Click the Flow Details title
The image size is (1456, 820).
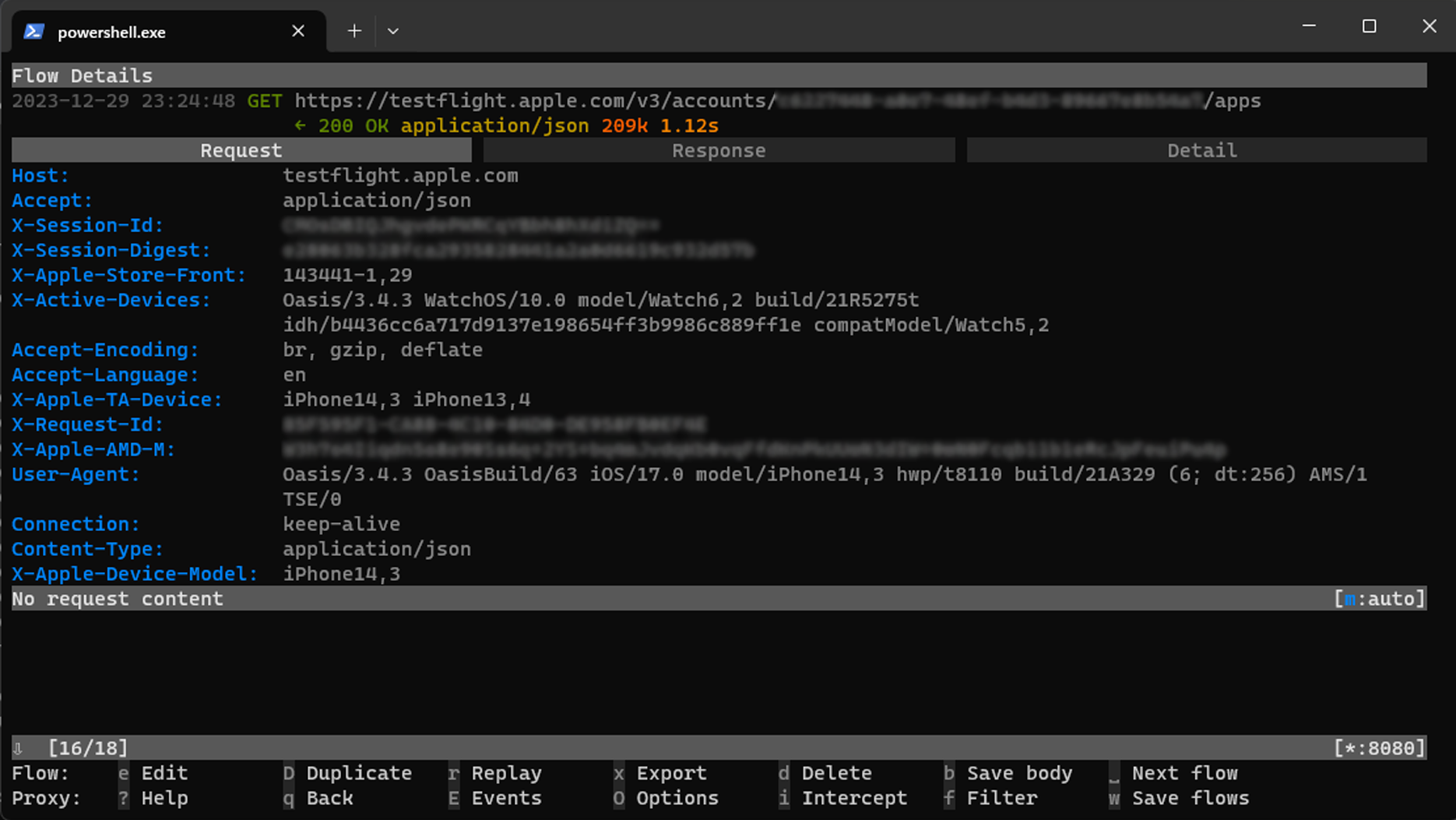tap(82, 76)
